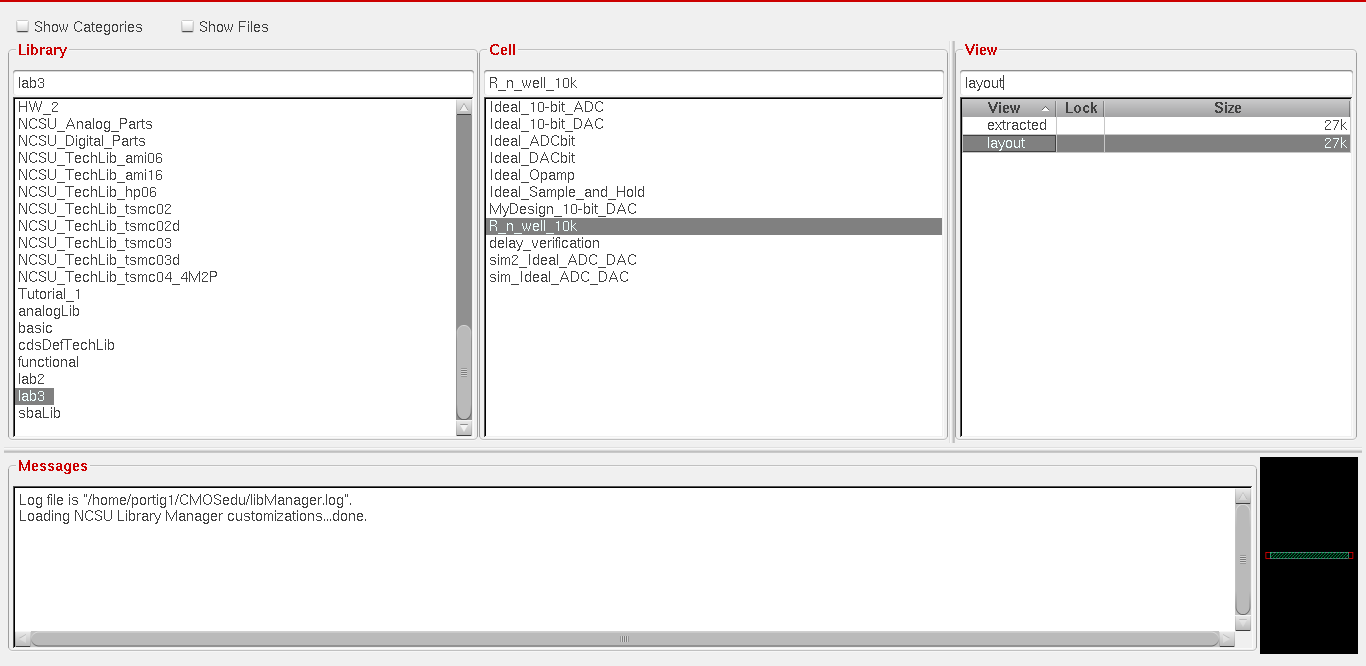This screenshot has width=1366, height=666.
Task: Click the Messages panel scroll-down arrow
Action: 1243,623
